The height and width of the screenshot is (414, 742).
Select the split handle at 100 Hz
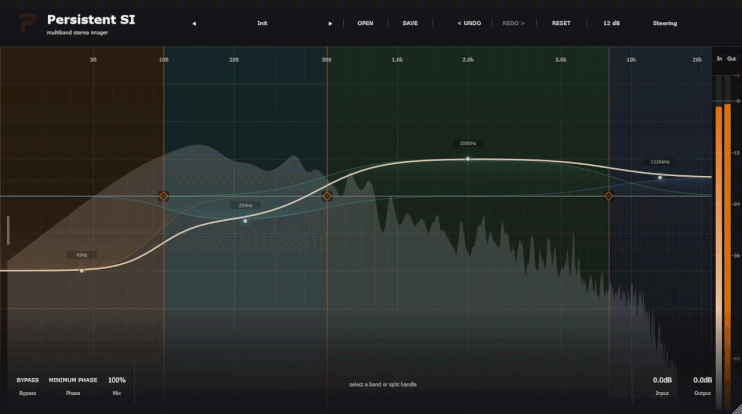[x=163, y=196]
